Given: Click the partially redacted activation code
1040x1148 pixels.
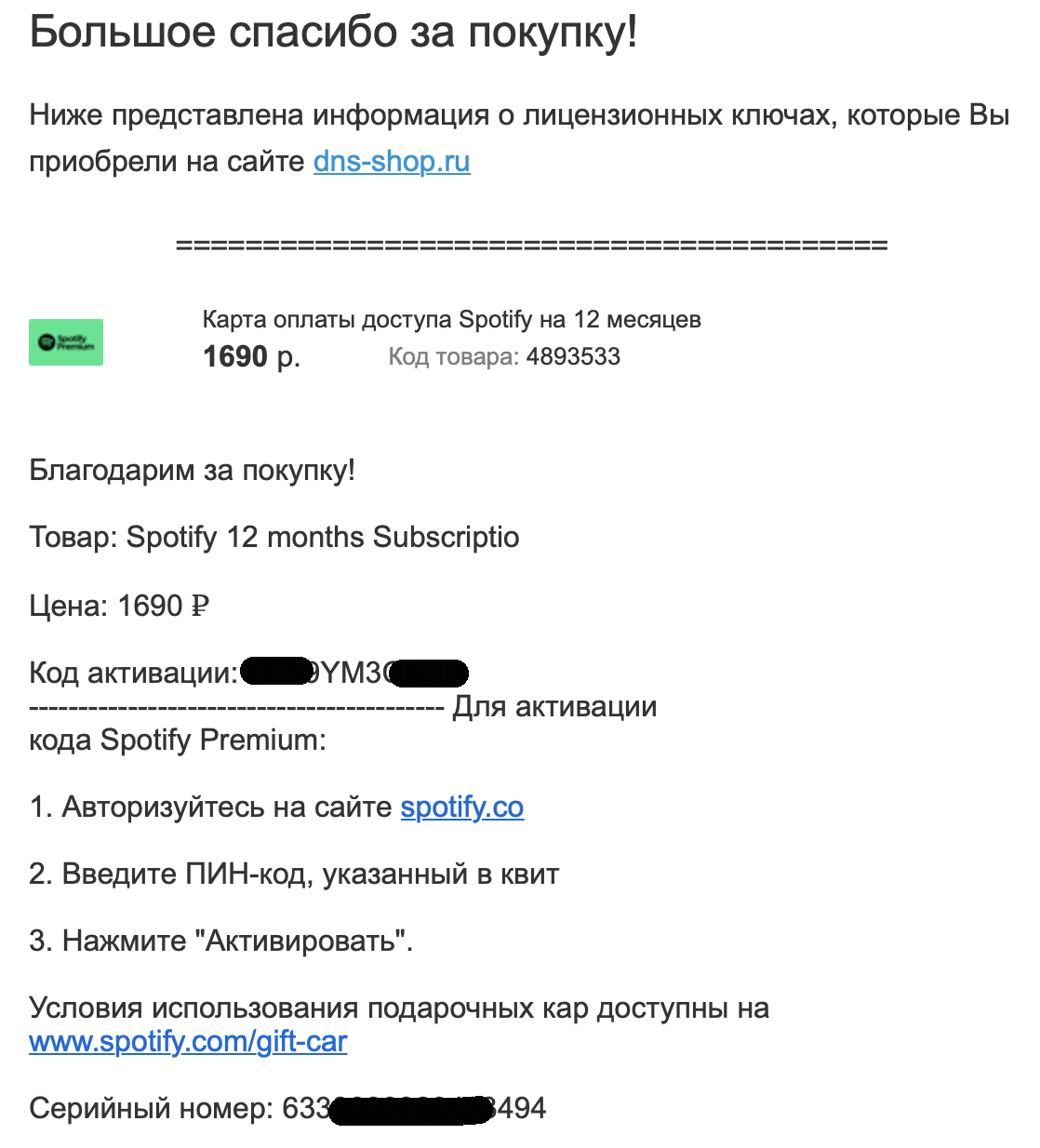Looking at the screenshot, I should click(353, 673).
